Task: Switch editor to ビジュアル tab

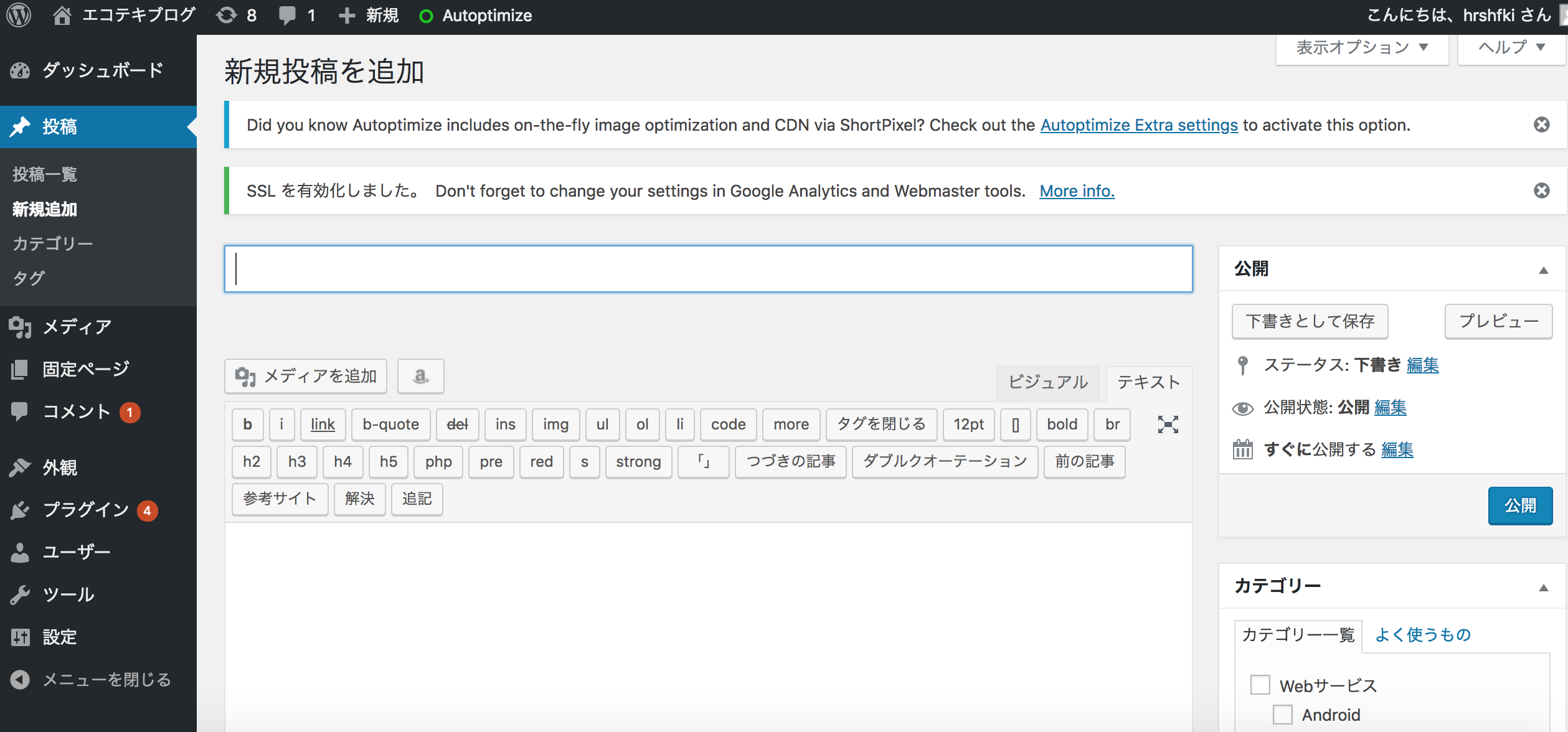Action: tap(1048, 382)
